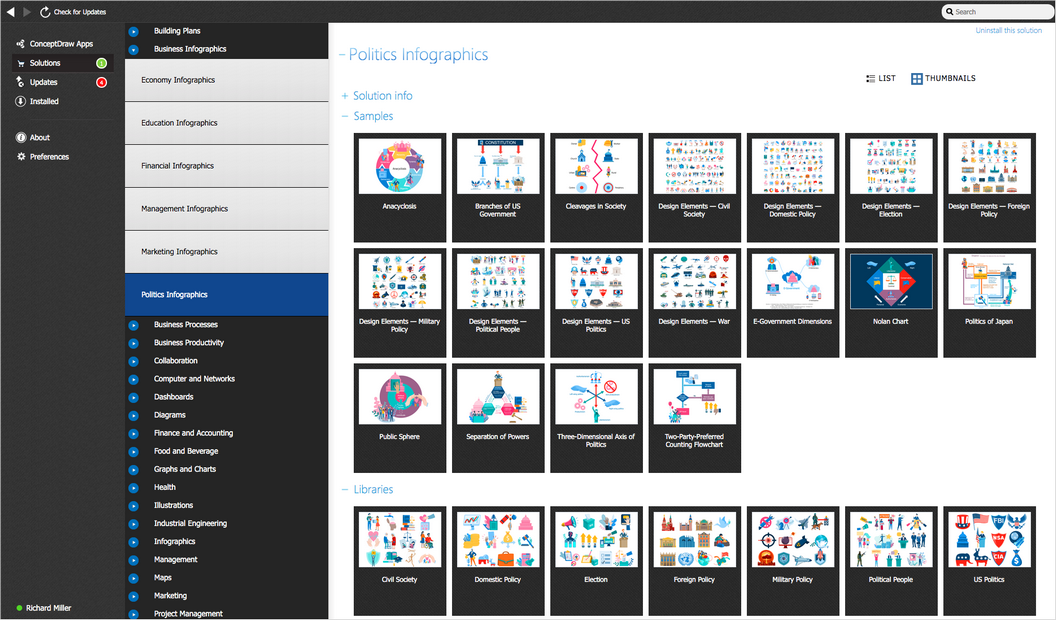This screenshot has height=620, width=1056.
Task: Open the US Politics library
Action: (989, 561)
